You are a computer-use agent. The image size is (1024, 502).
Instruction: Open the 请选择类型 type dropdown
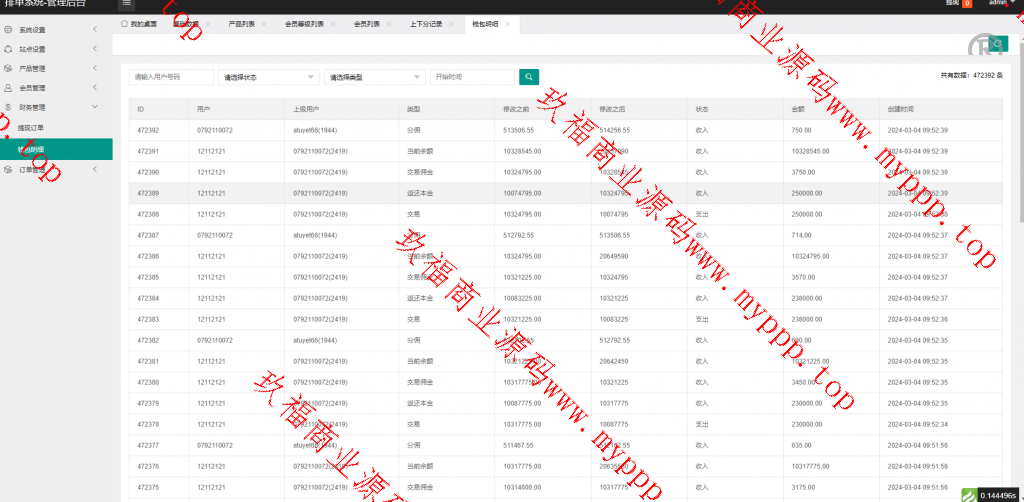[374, 77]
